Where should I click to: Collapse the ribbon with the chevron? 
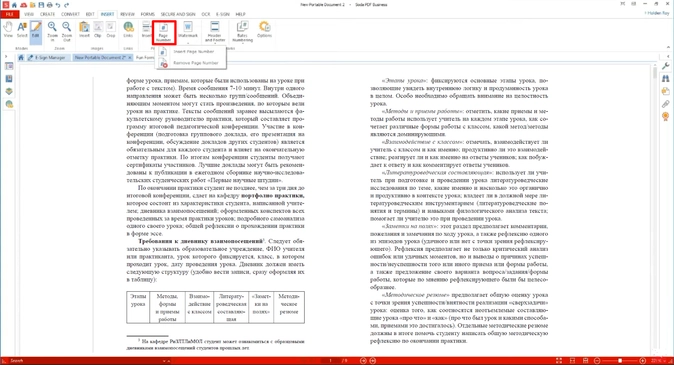click(668, 47)
